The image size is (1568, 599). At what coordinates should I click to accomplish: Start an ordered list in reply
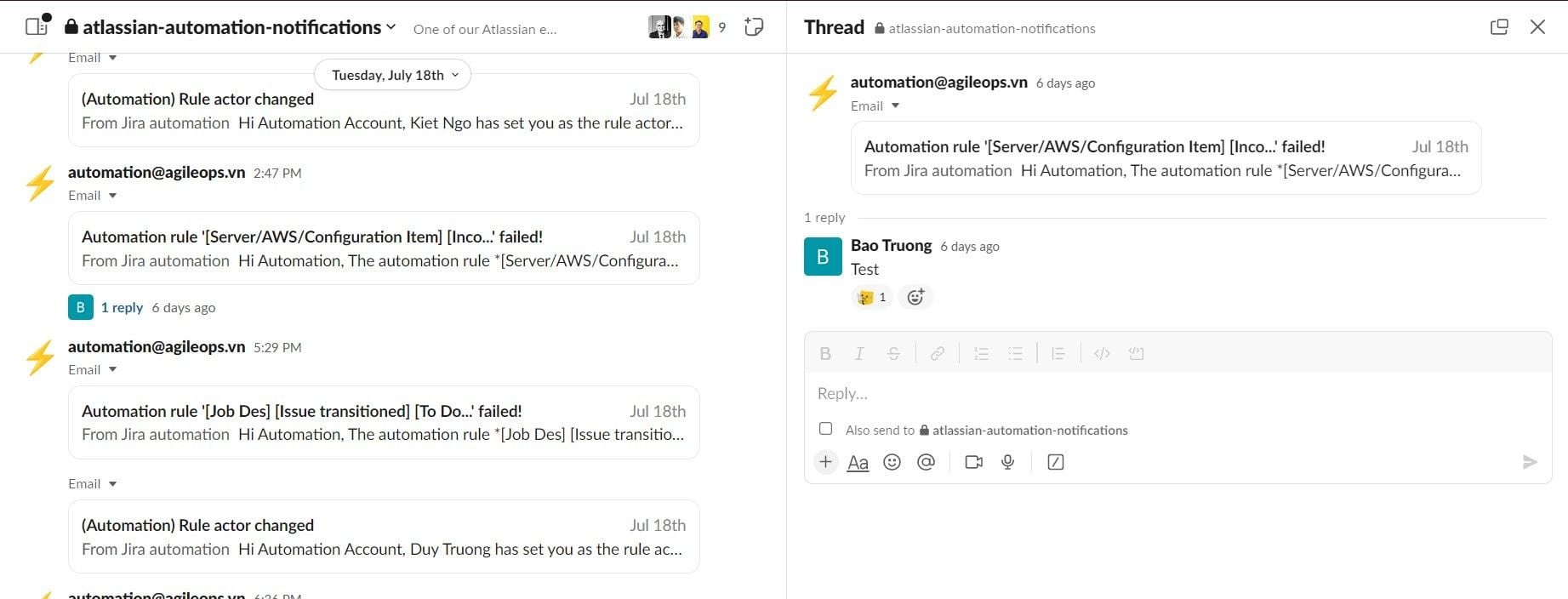click(981, 354)
